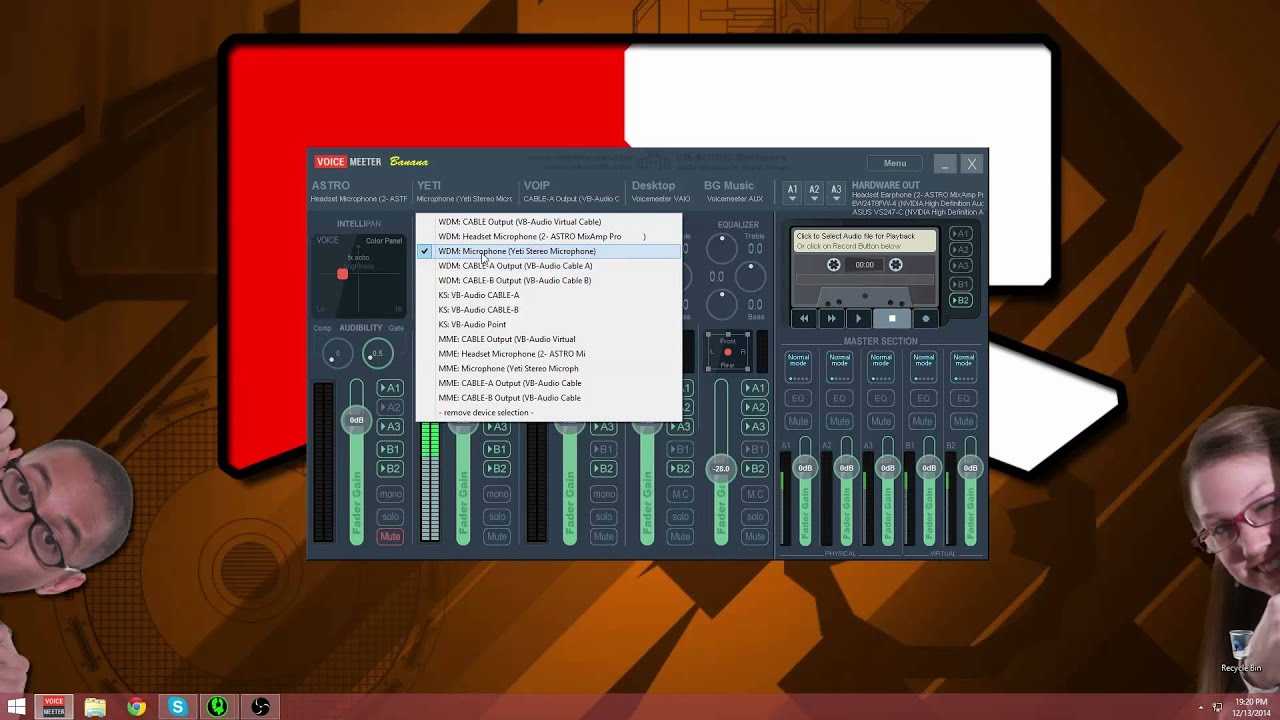
Task: Click the ASTRO Gate knob
Action: coord(377,353)
